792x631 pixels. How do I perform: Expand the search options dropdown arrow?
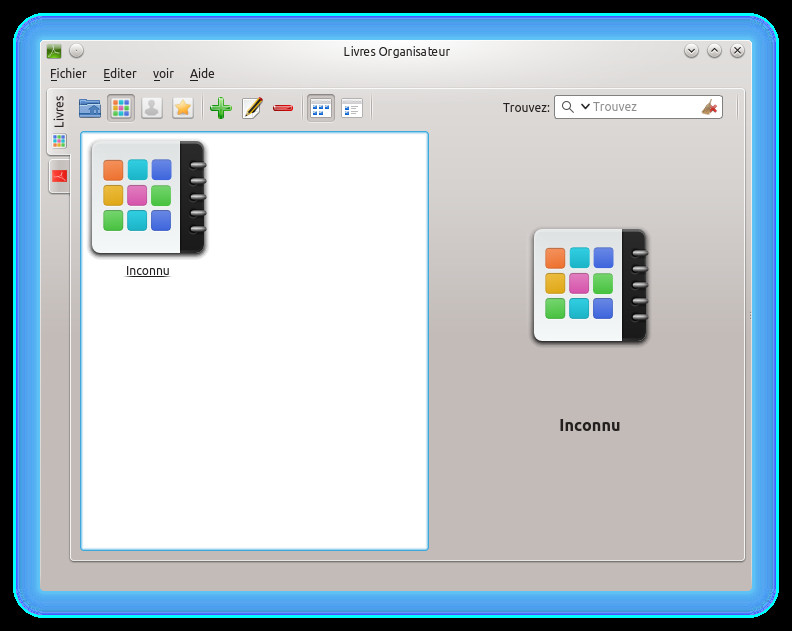click(585, 107)
